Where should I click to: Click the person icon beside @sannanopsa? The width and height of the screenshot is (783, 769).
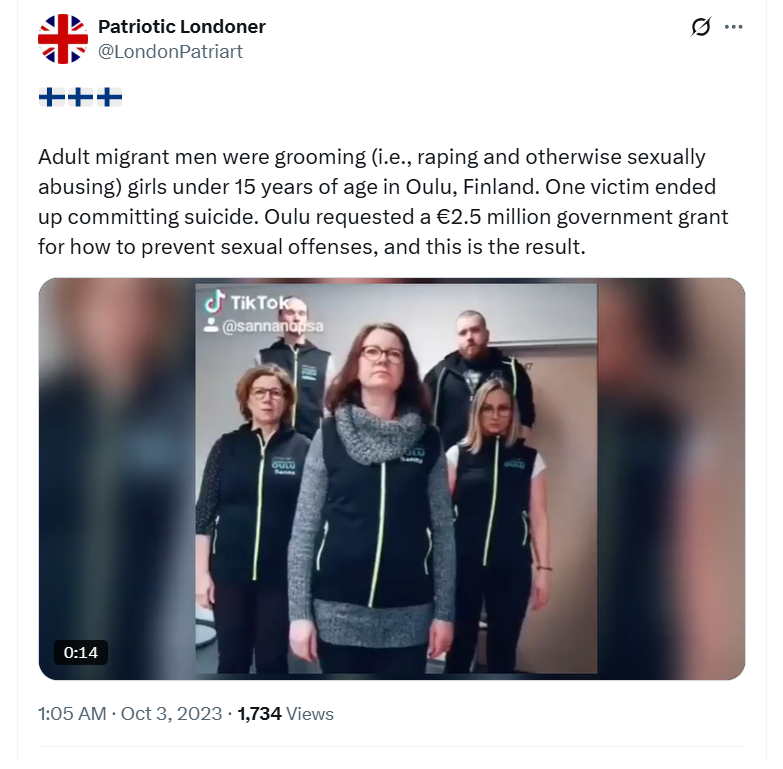click(x=211, y=326)
